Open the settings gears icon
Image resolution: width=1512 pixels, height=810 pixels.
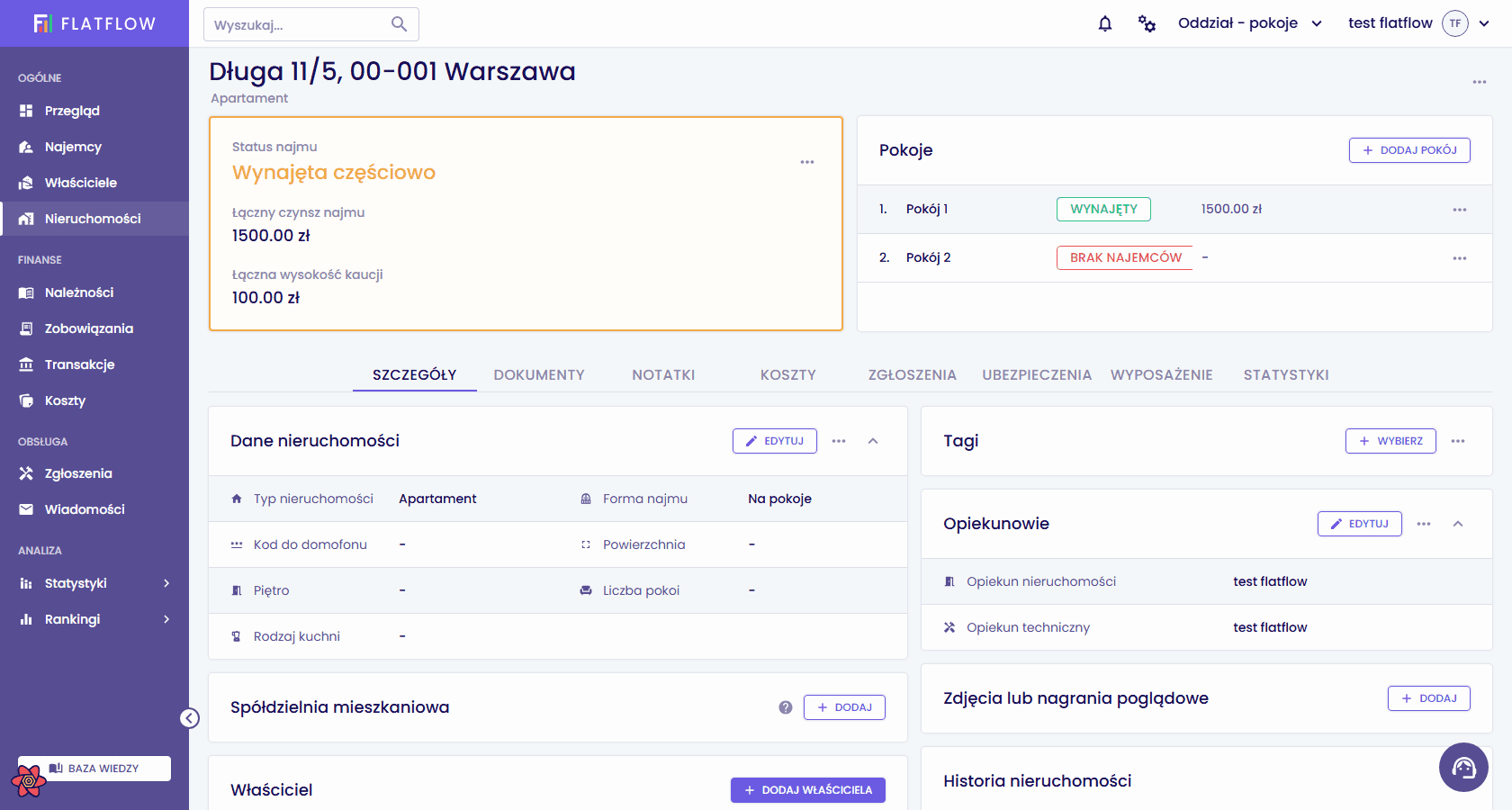pos(1147,23)
